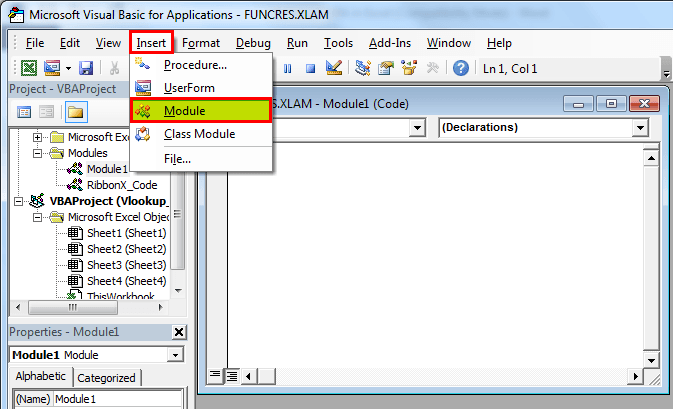Open the Module1 Module properties object dropdown
673x409 pixels.
[175, 355]
